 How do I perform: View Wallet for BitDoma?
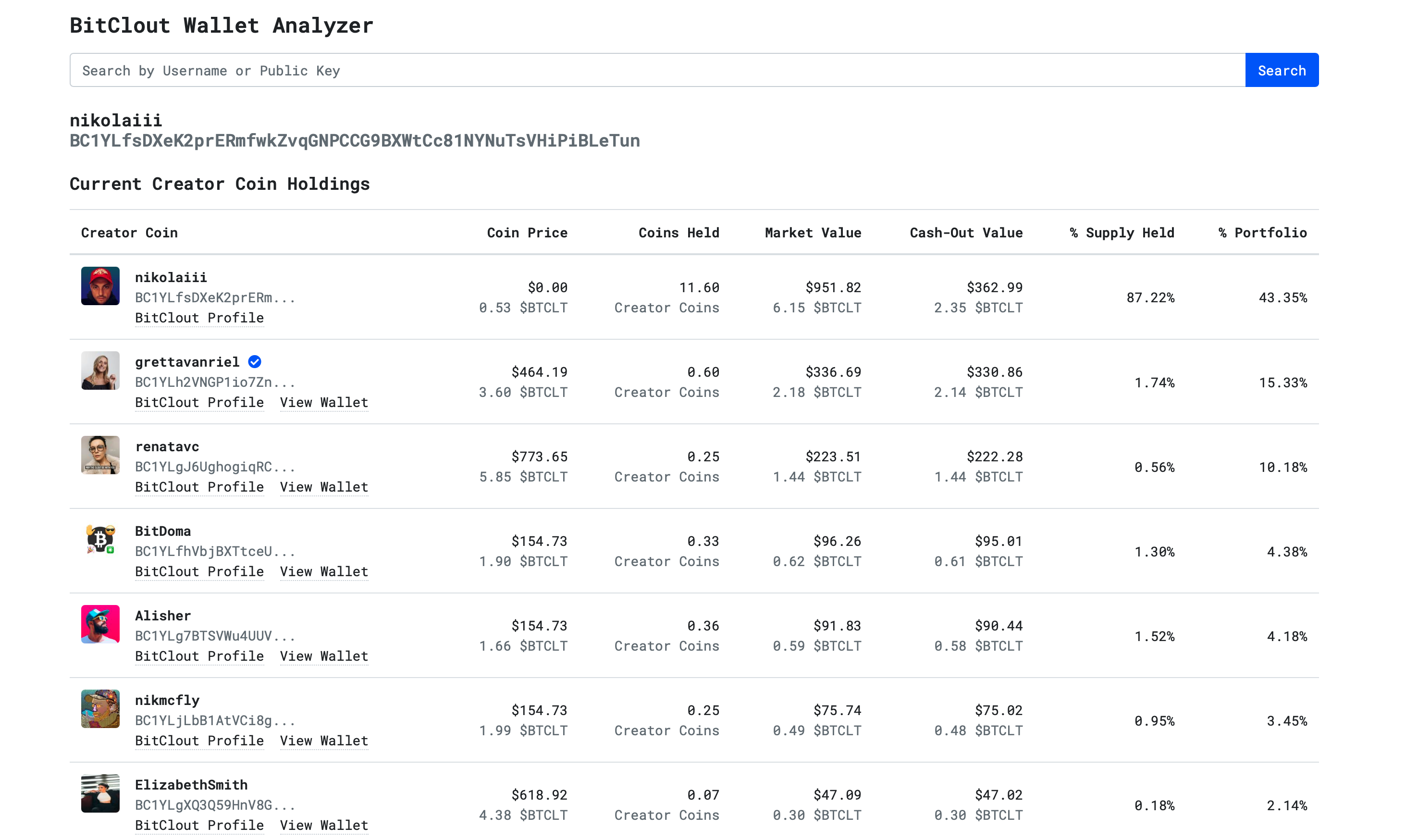324,571
